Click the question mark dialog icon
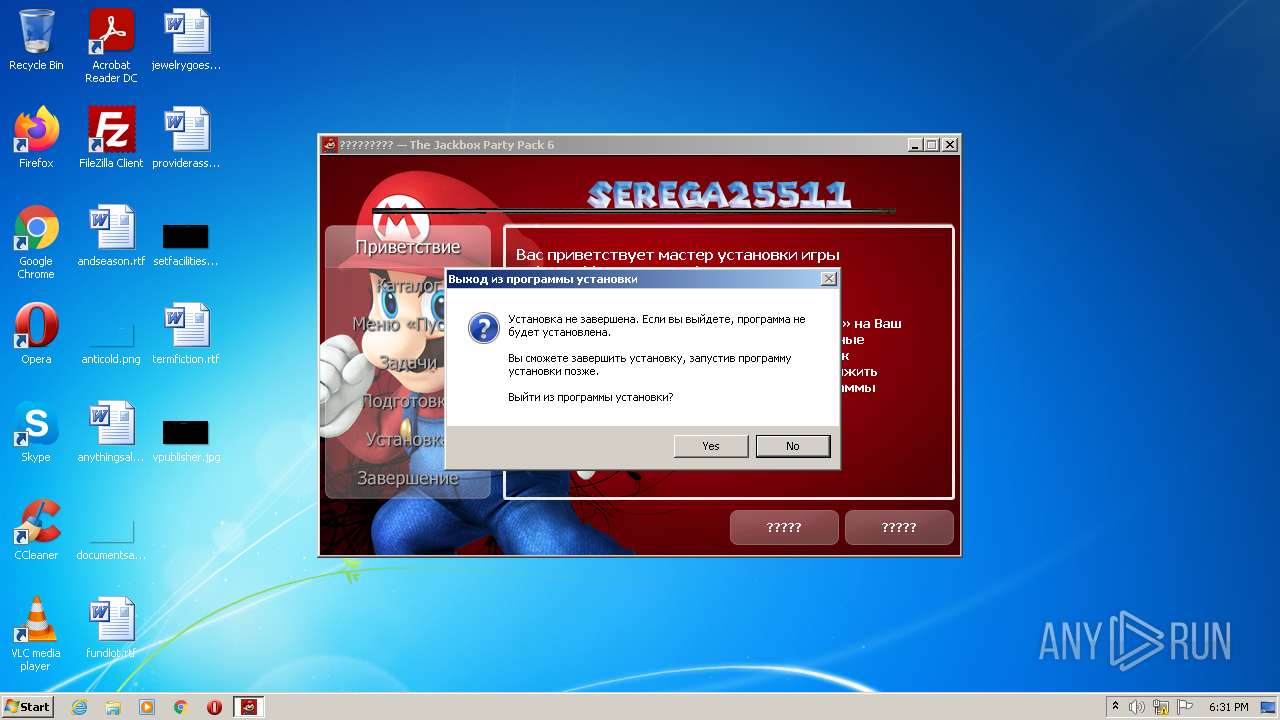Screen dimensions: 1280x720 point(484,328)
